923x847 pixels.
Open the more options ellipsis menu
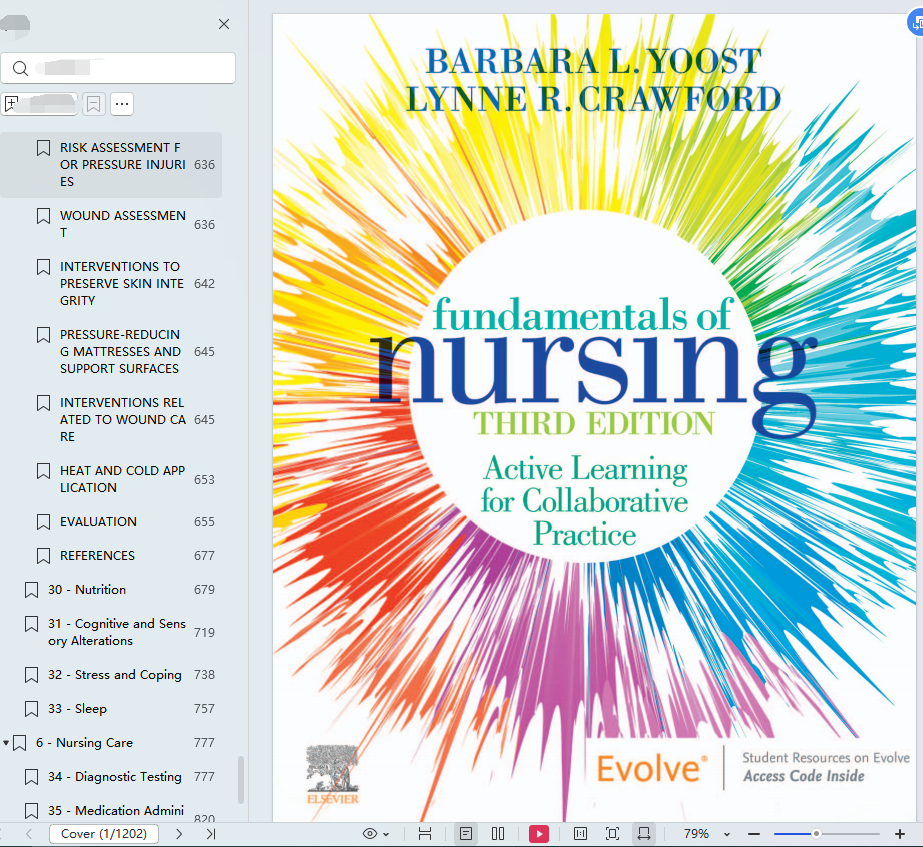pos(122,104)
